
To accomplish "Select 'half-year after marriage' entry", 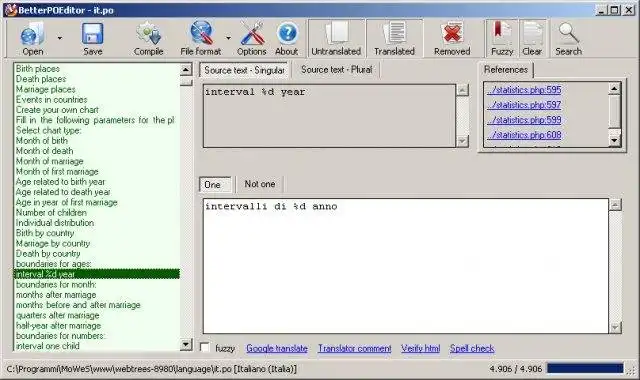I will click(58, 325).
